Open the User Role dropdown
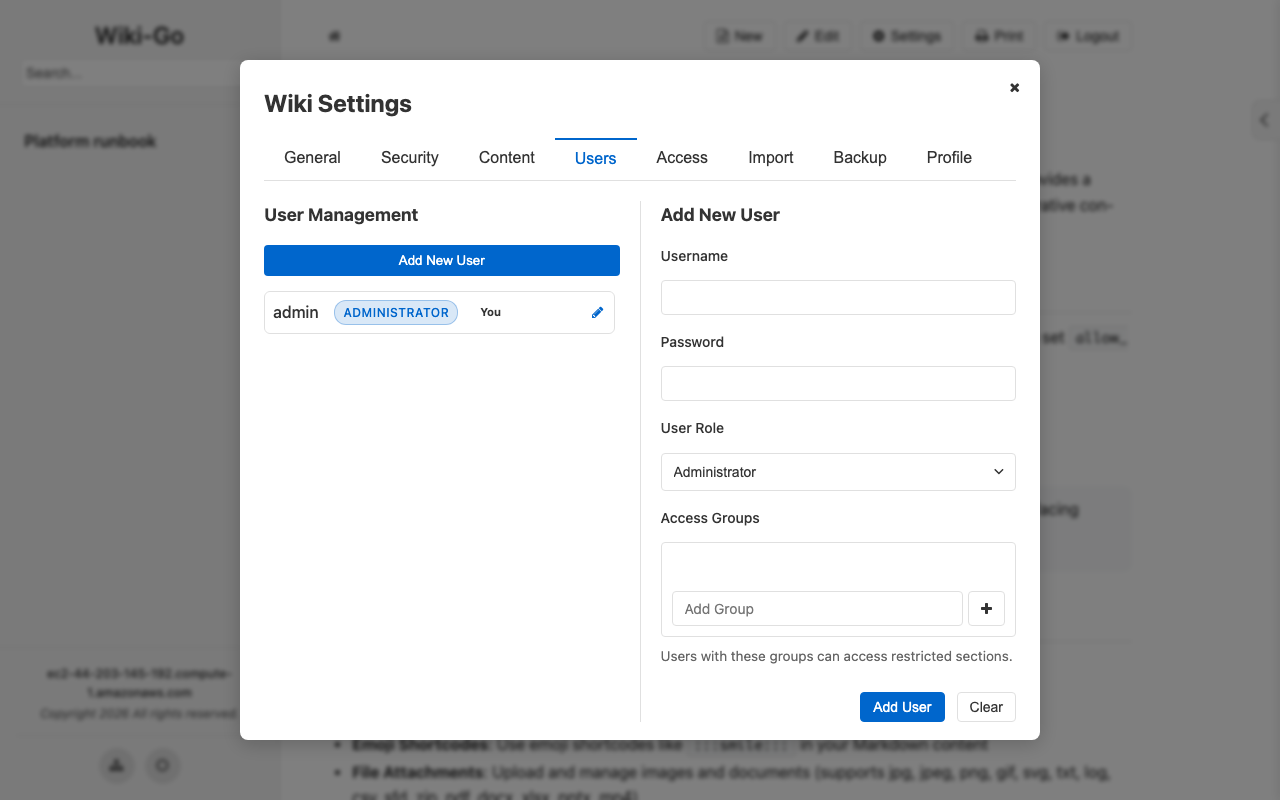This screenshot has width=1280, height=800. point(838,472)
